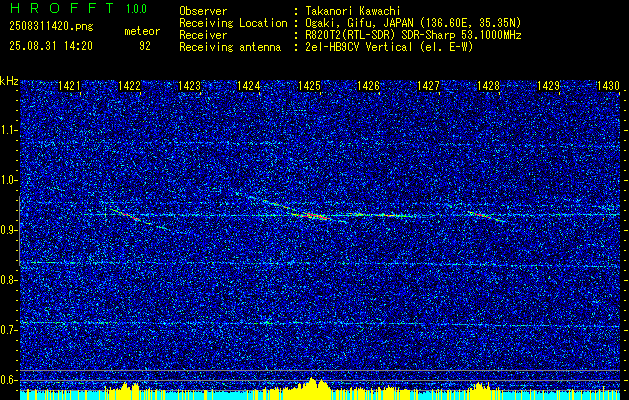Click the 1.1 frequency axis label
The image size is (629, 400).
tap(9, 130)
